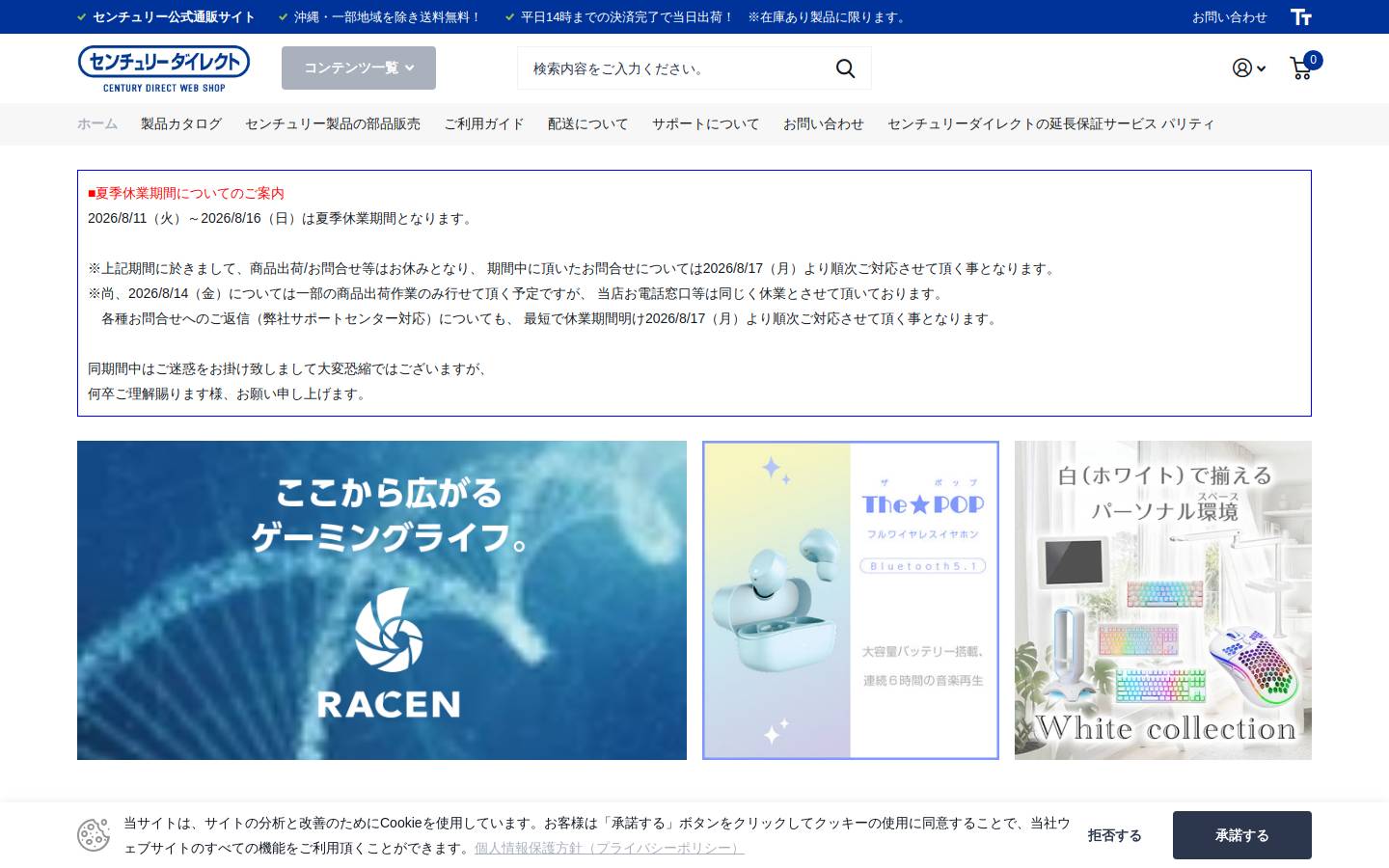
Task: Click the 拒否する cookie button
Action: click(x=1115, y=835)
